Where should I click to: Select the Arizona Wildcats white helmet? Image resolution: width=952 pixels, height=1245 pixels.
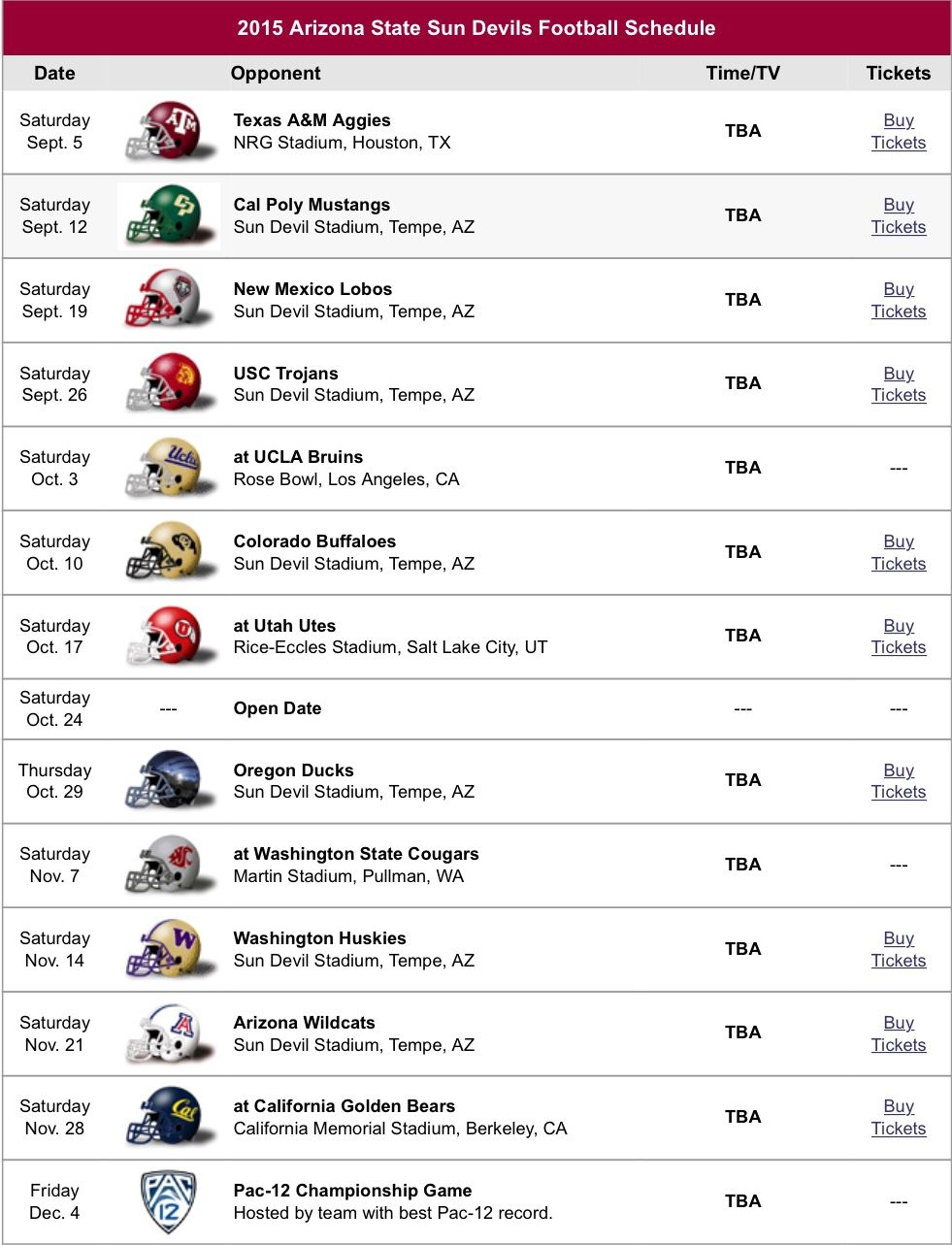point(170,1032)
